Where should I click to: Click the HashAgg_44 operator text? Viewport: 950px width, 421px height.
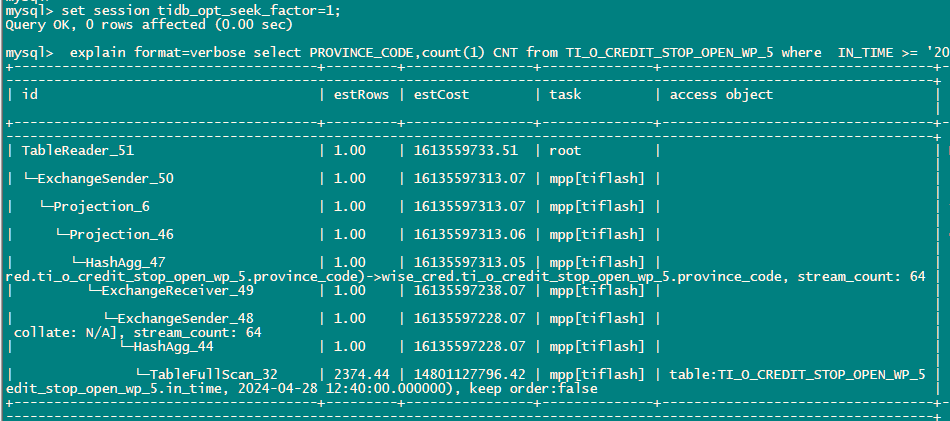pyautogui.click(x=173, y=346)
